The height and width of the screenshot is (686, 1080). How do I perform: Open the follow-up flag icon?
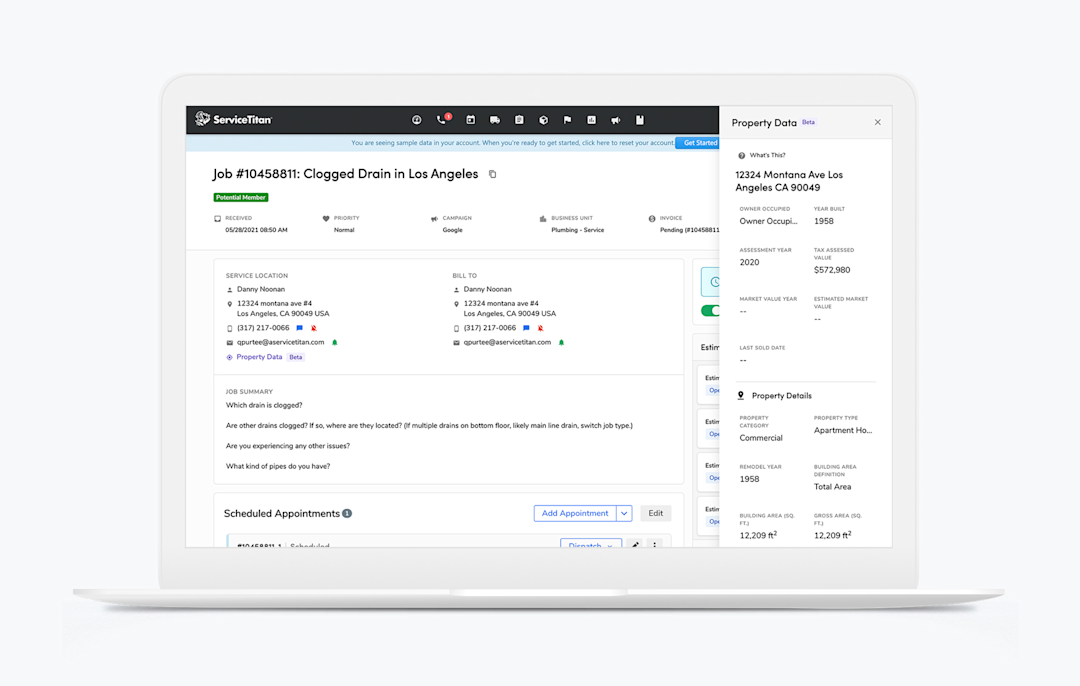(x=568, y=120)
